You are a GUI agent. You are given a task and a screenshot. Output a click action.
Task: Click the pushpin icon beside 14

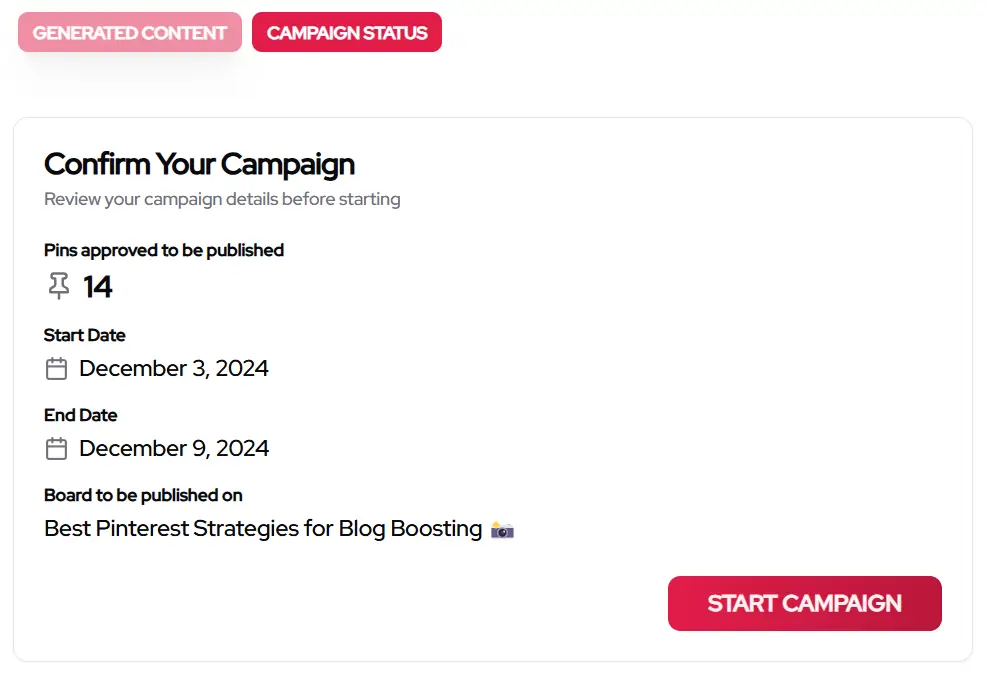click(x=58, y=286)
